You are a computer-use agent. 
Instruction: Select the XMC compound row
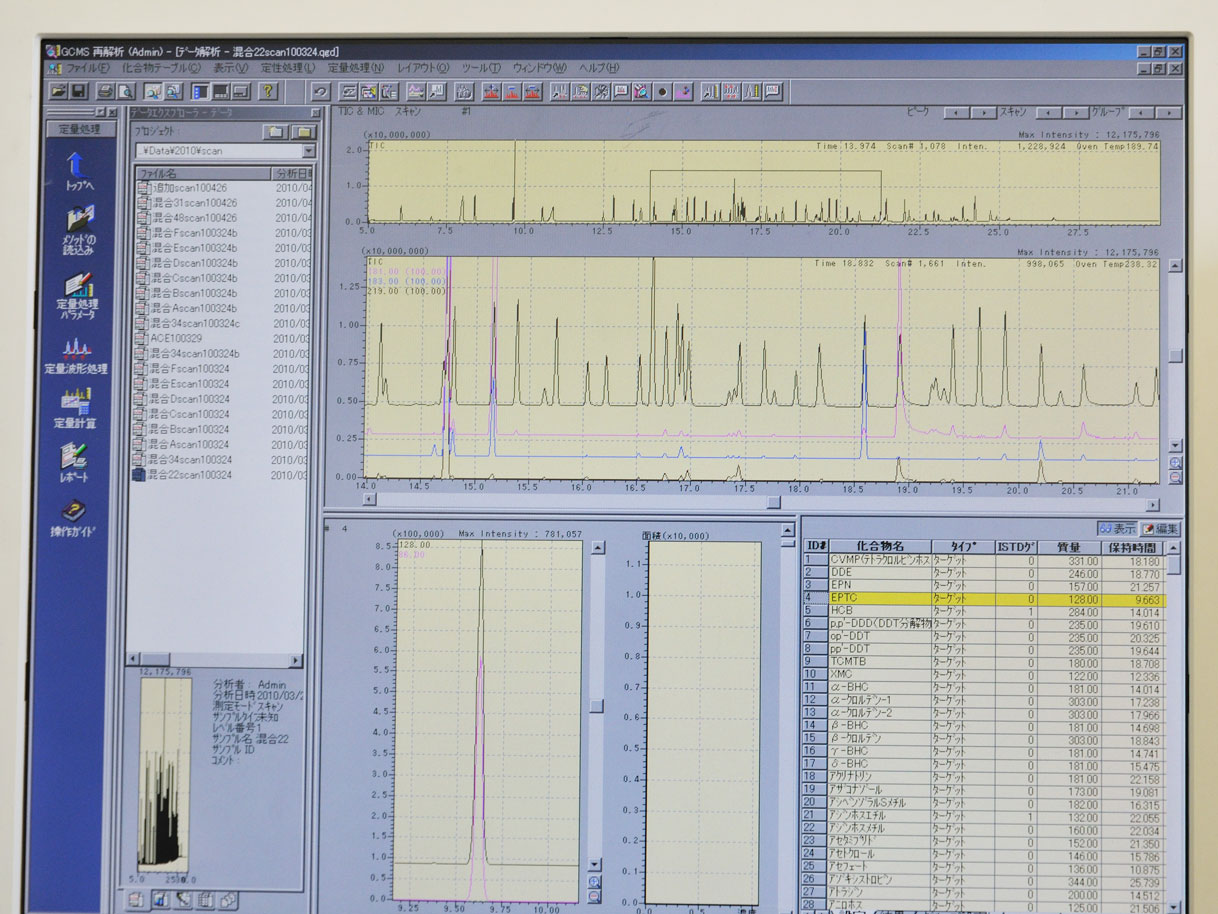[x=984, y=674]
